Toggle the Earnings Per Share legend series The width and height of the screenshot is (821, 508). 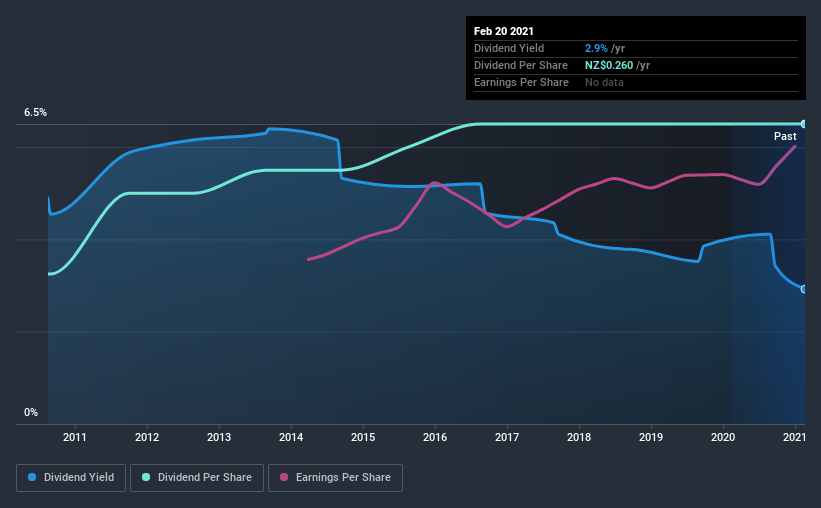[335, 478]
